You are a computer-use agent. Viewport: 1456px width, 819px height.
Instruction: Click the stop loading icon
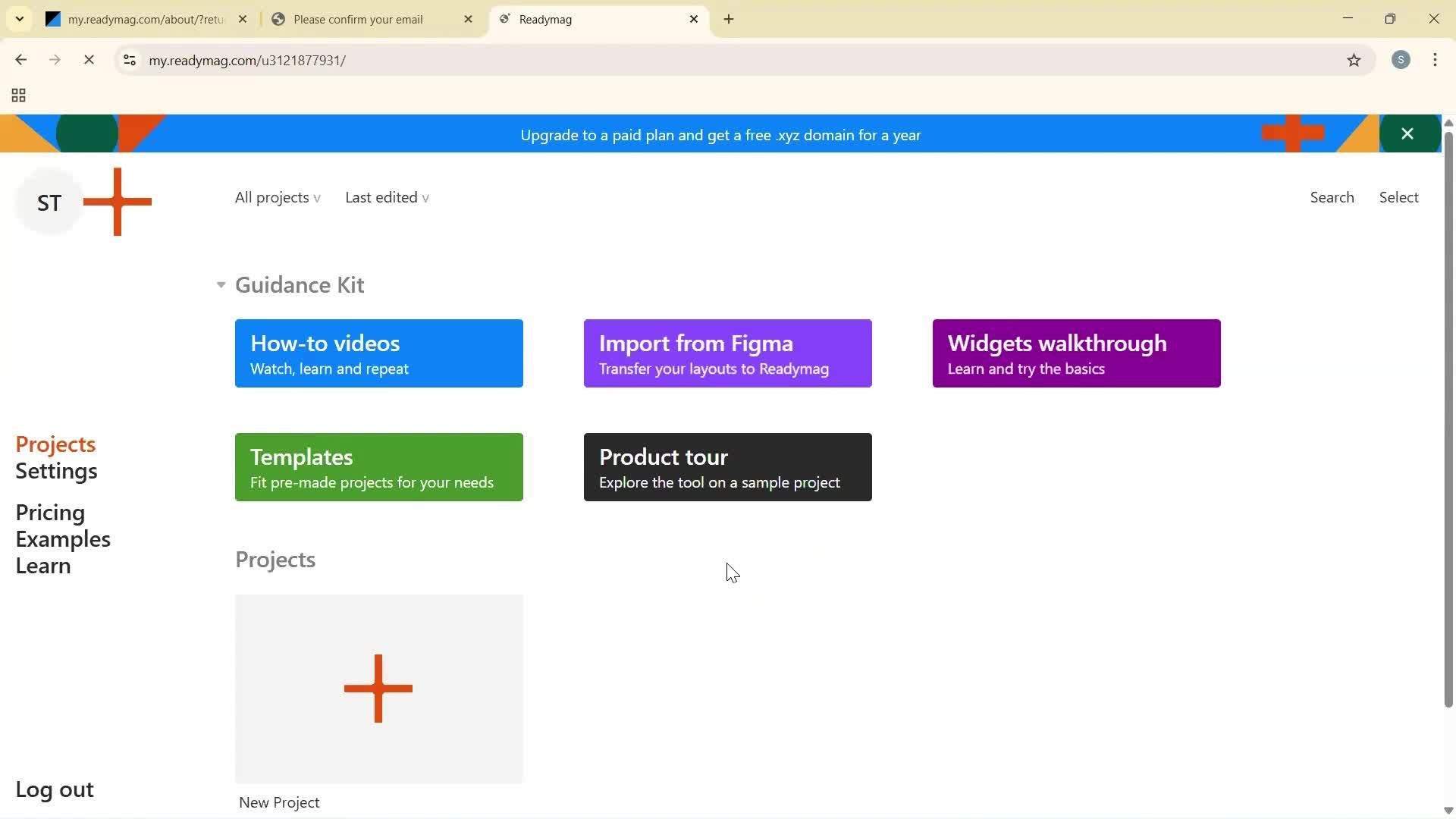(89, 60)
